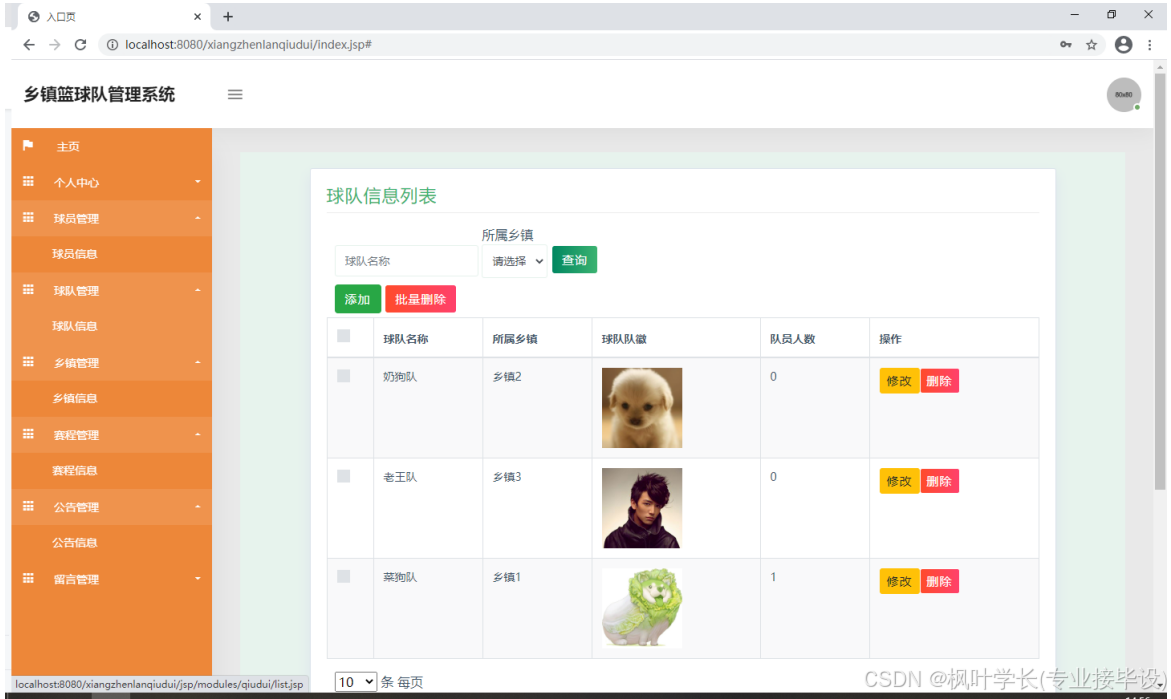
Task: Expand the 个人中心 menu arrow
Action: point(198,181)
